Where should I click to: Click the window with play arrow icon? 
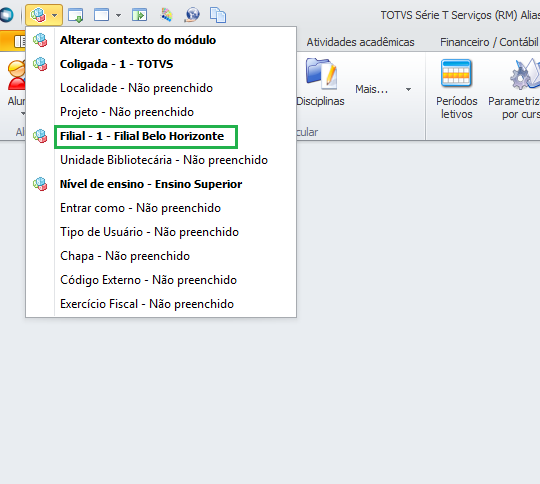pos(139,16)
